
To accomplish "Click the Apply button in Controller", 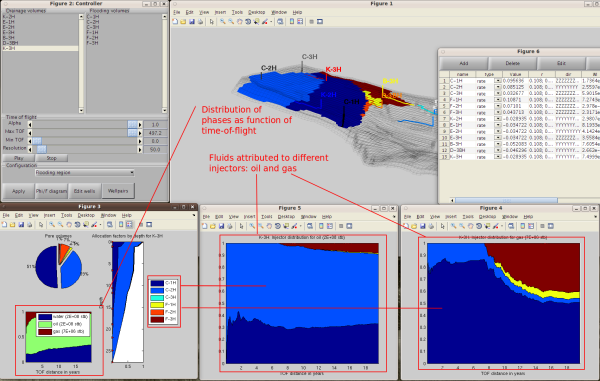I will pos(18,191).
